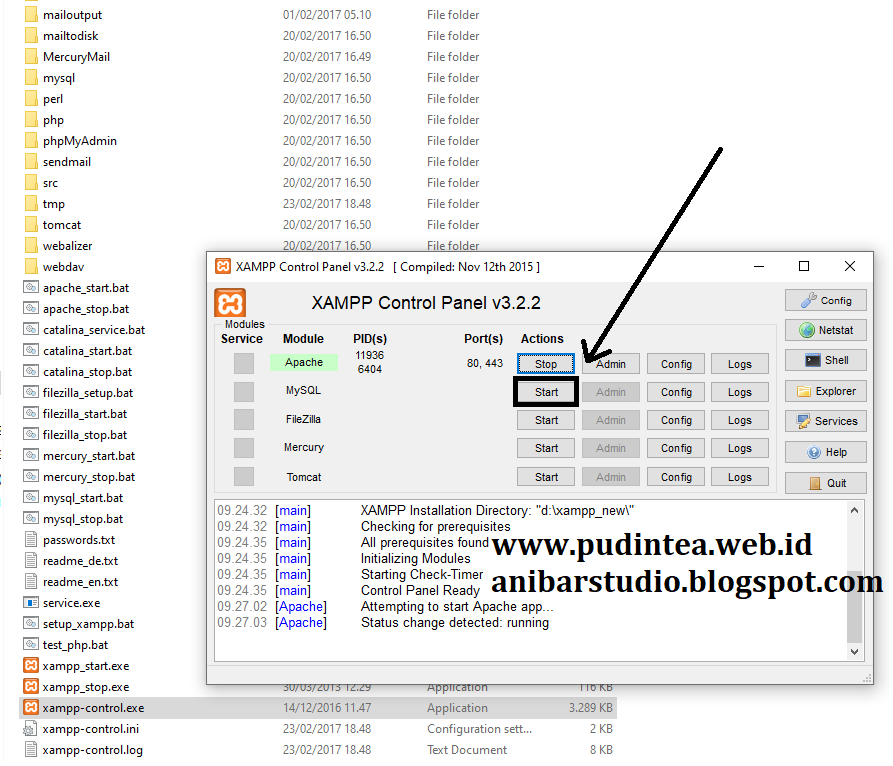Stop the Apache module

tap(546, 364)
